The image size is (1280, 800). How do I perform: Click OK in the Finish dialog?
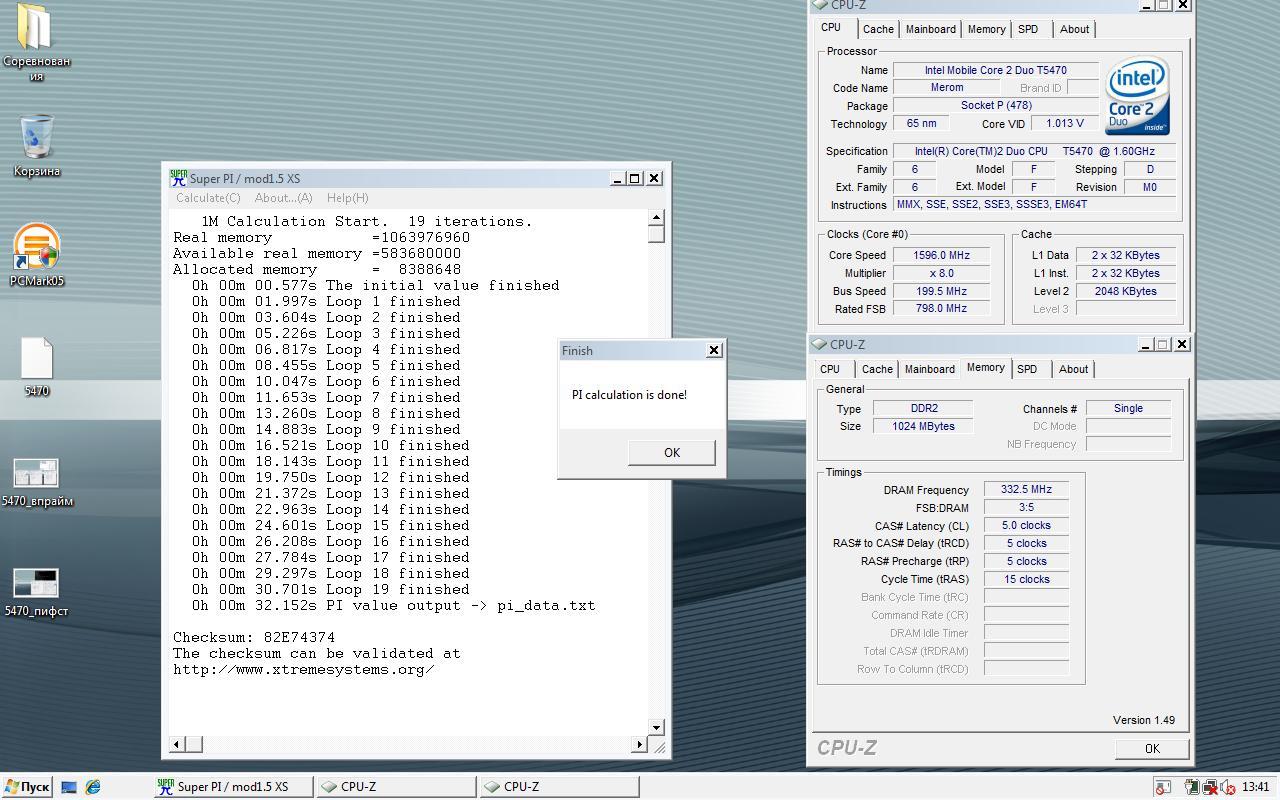pyautogui.click(x=672, y=452)
